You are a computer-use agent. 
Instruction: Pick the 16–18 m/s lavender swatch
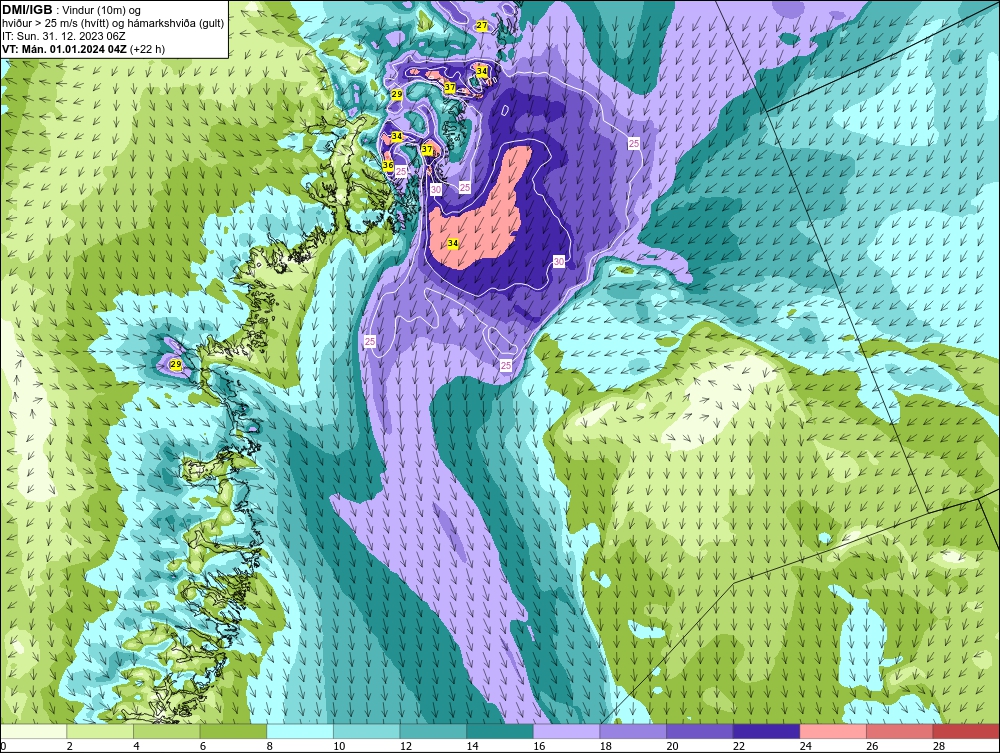point(566,731)
